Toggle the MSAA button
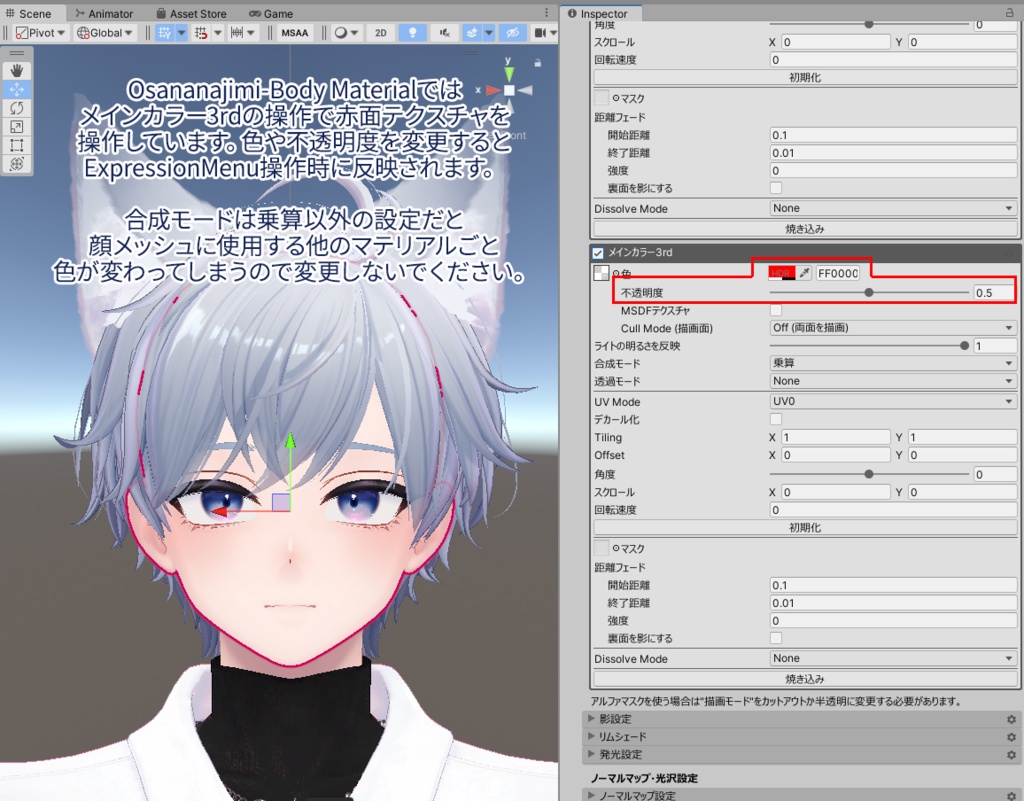Image resolution: width=1024 pixels, height=801 pixels. (x=295, y=33)
